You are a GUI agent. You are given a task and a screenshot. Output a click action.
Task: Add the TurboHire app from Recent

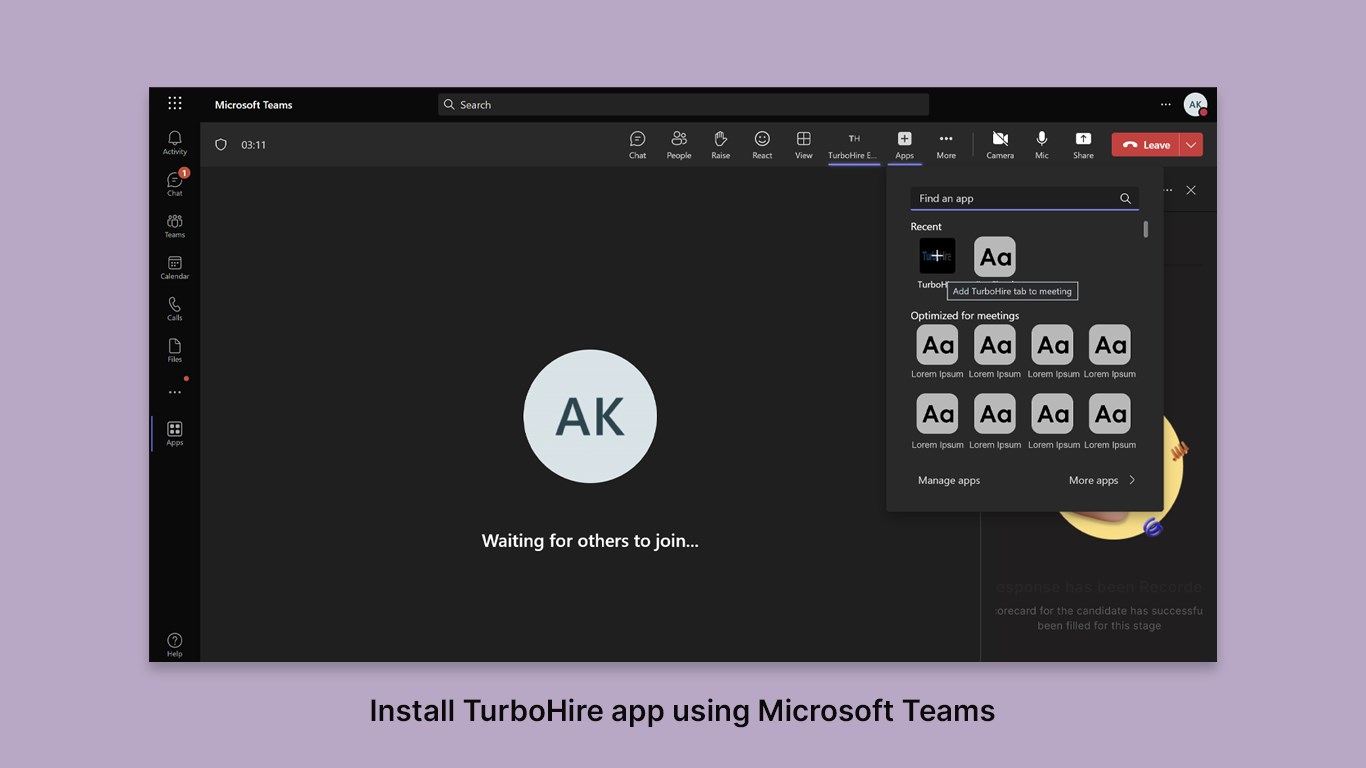[937, 256]
